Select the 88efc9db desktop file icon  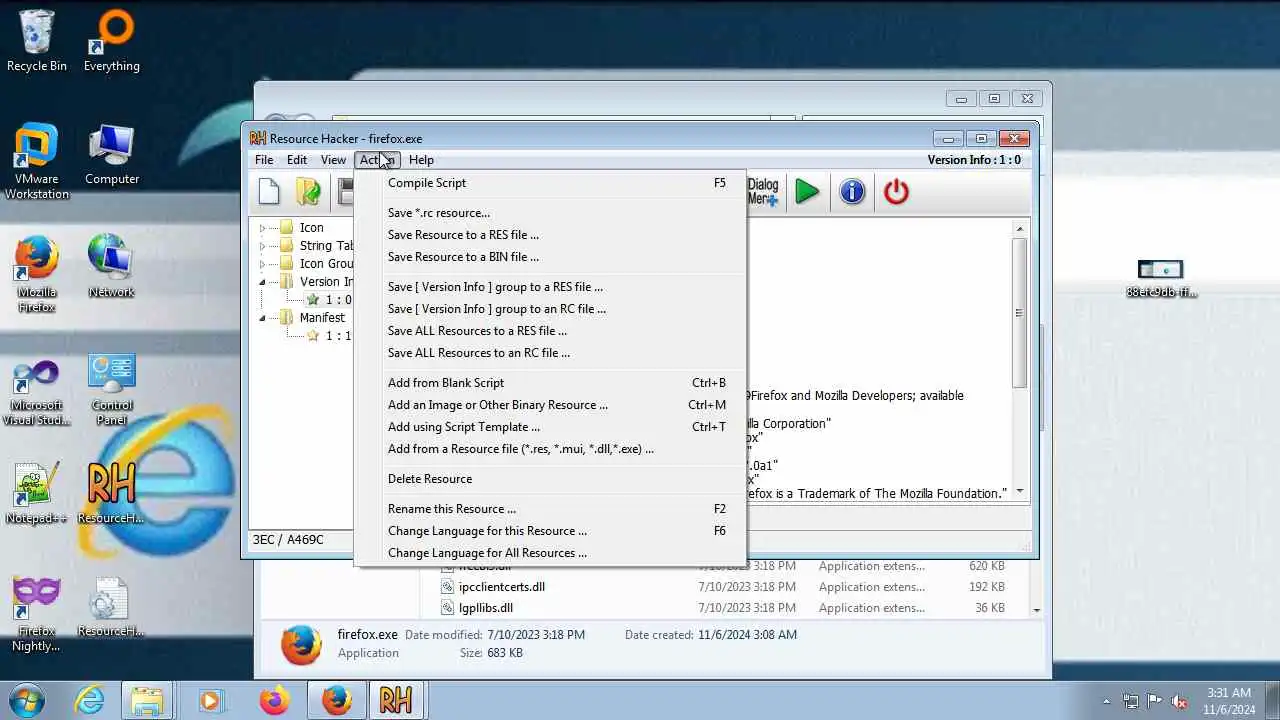1160,279
